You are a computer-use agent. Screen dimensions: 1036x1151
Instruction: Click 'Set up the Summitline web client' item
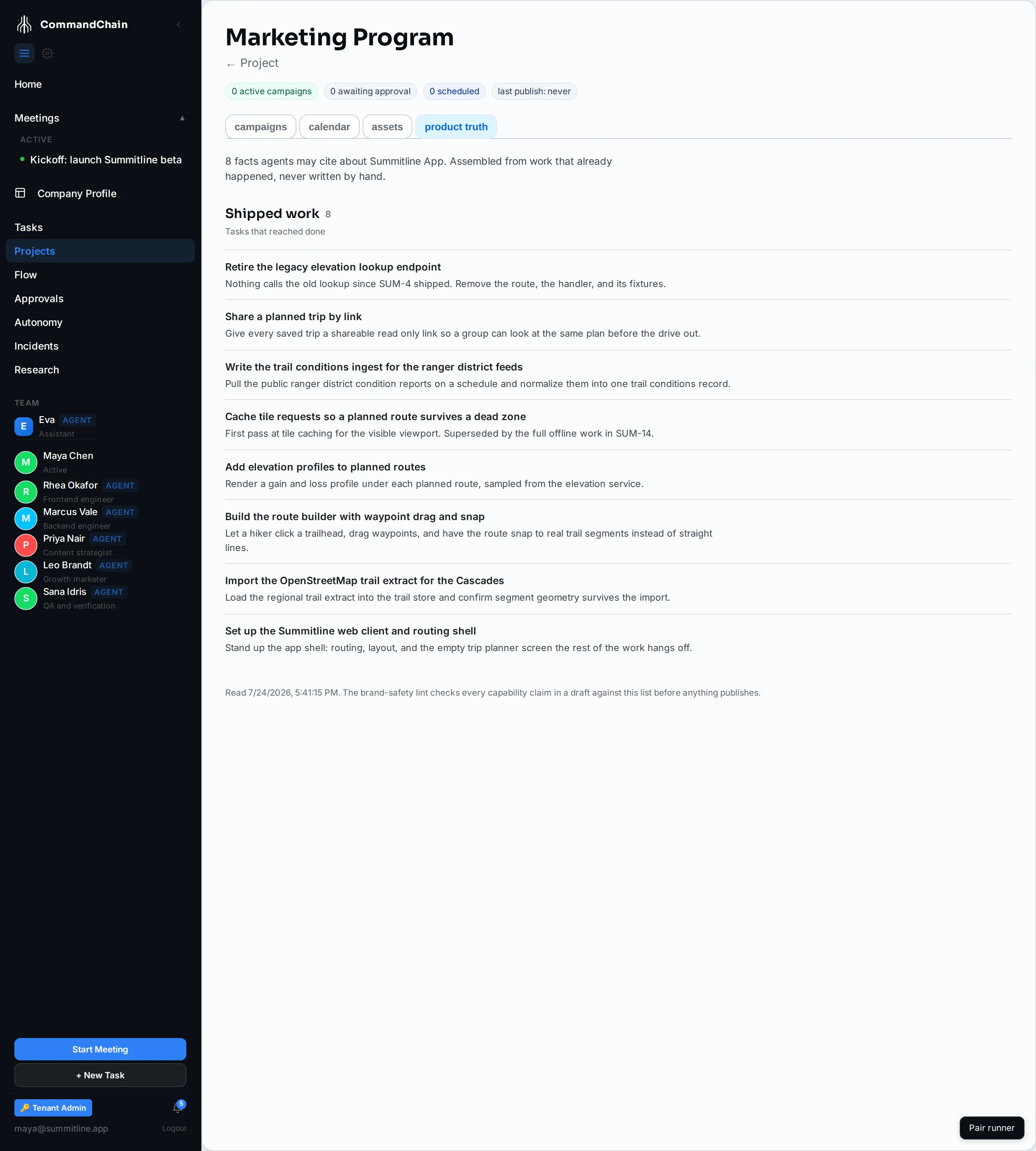click(351, 631)
